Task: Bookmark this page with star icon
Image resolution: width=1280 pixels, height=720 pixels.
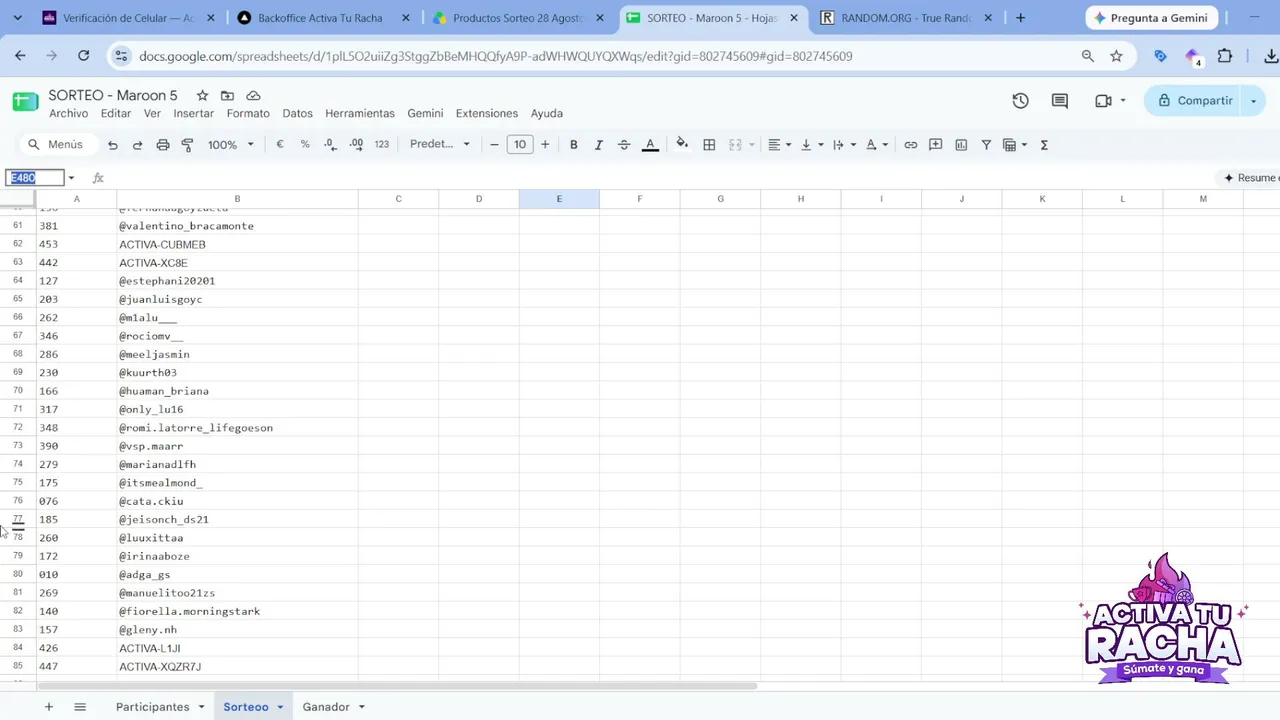Action: (x=1116, y=56)
